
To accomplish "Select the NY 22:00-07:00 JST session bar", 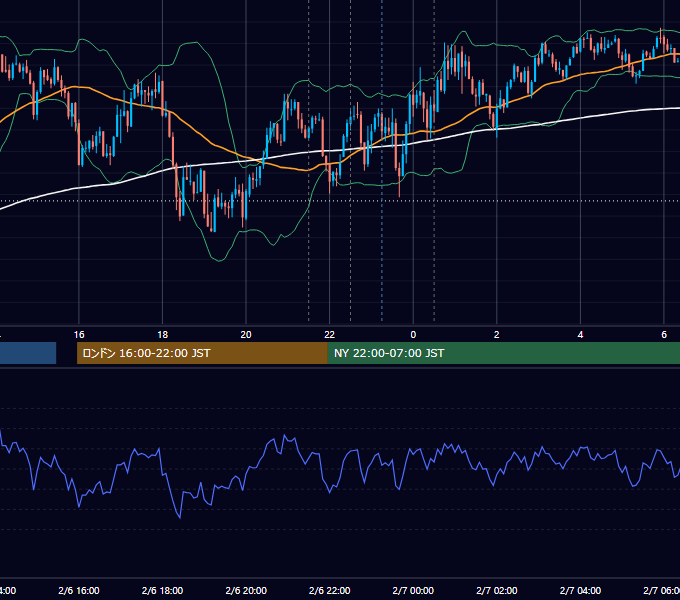I will coord(503,353).
